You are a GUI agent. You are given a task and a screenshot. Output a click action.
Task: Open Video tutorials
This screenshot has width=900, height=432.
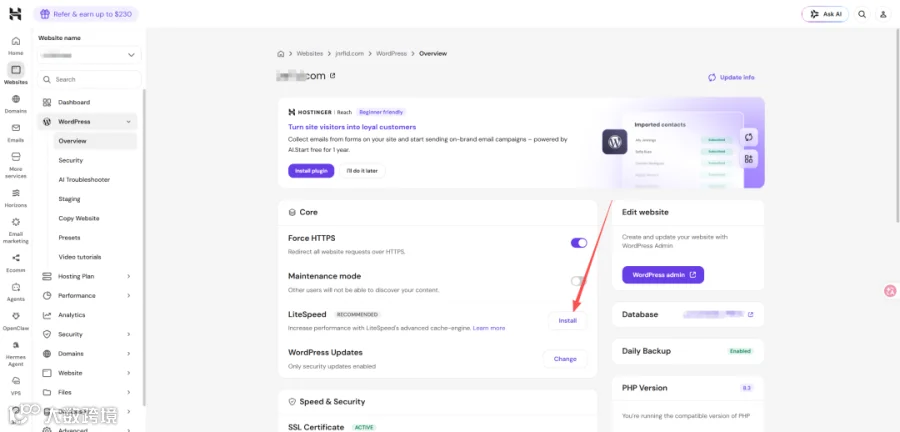click(95, 257)
